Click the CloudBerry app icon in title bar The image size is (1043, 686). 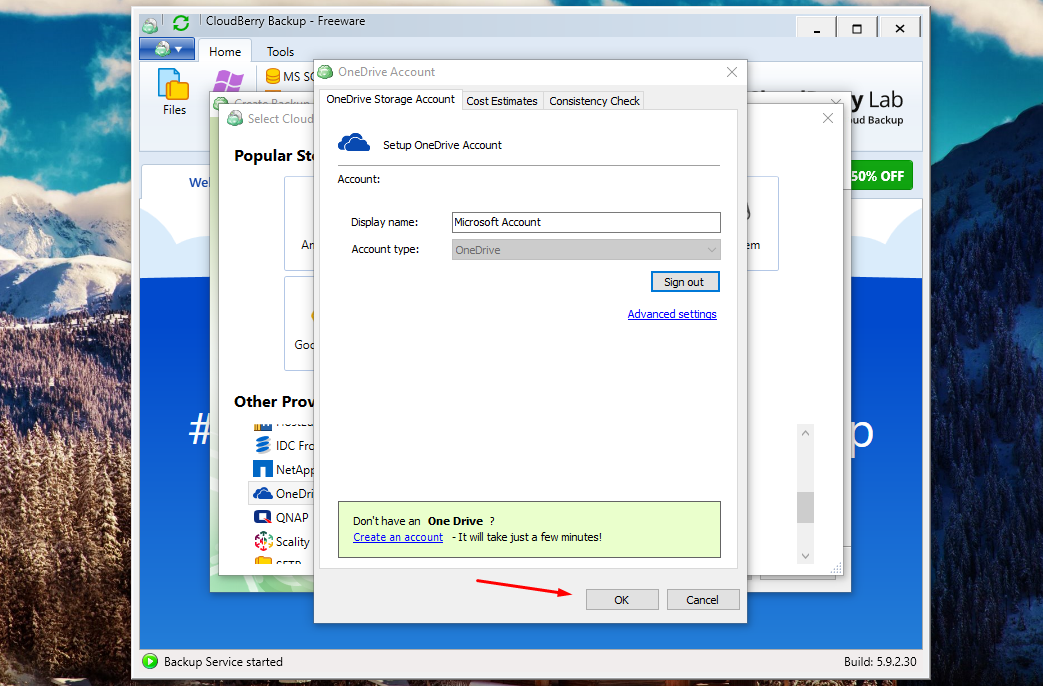coord(150,25)
